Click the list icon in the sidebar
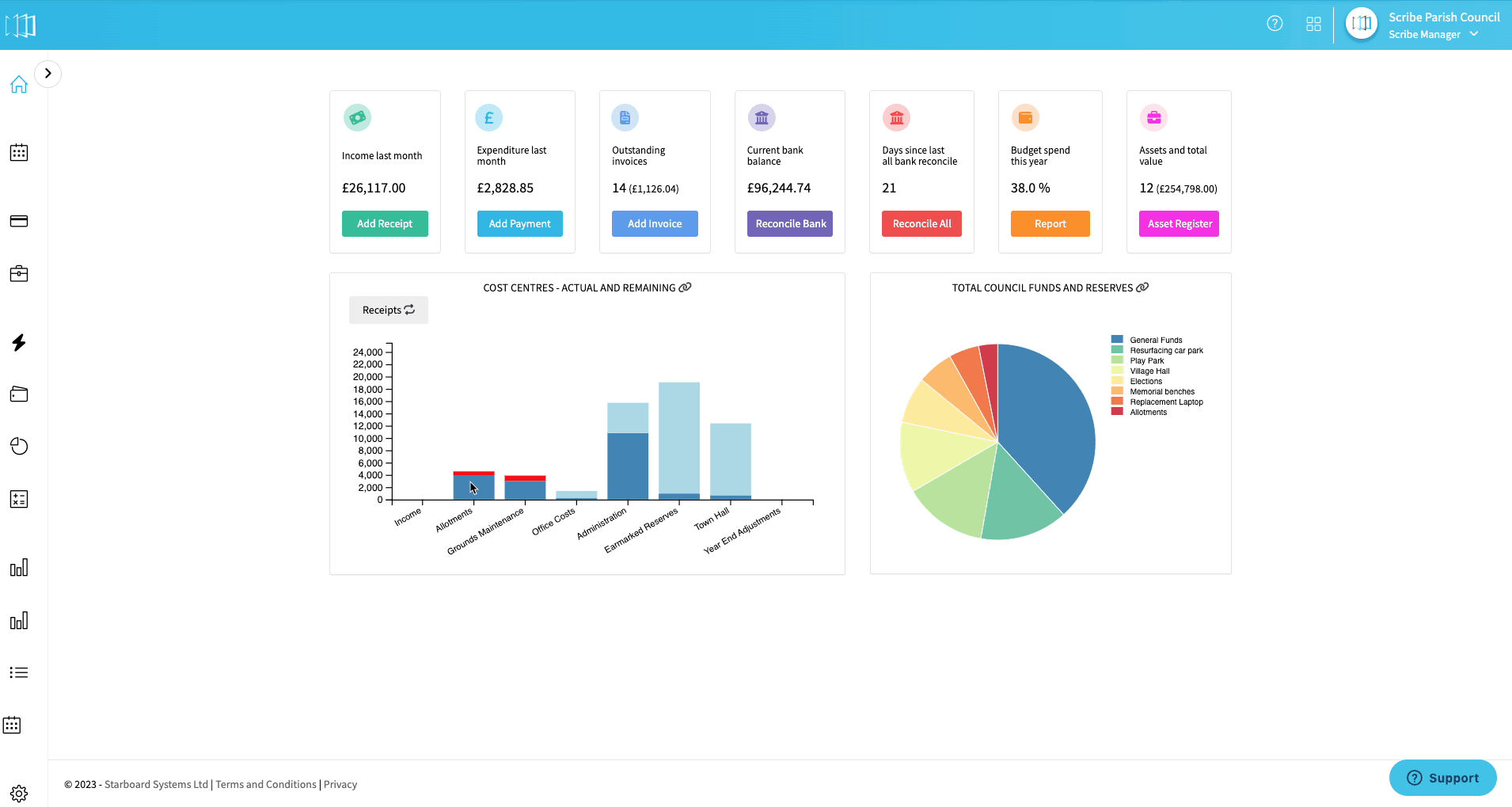 [x=19, y=672]
